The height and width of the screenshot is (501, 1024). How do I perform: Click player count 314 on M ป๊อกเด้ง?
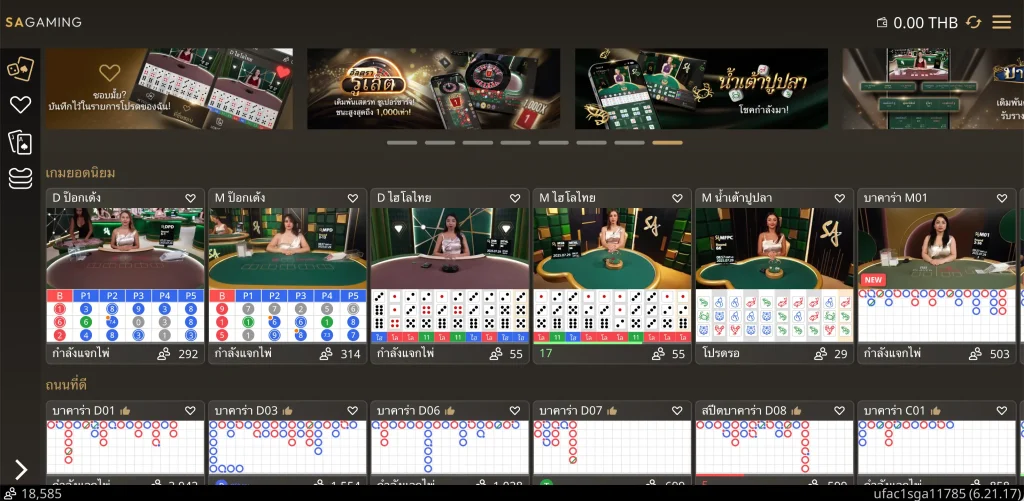click(x=340, y=354)
